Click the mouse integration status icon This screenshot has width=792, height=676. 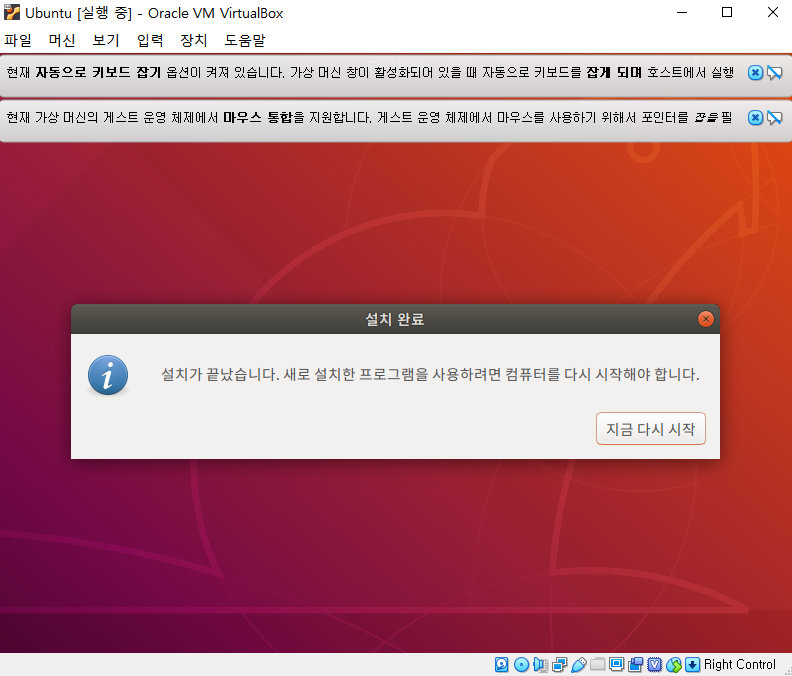click(674, 664)
